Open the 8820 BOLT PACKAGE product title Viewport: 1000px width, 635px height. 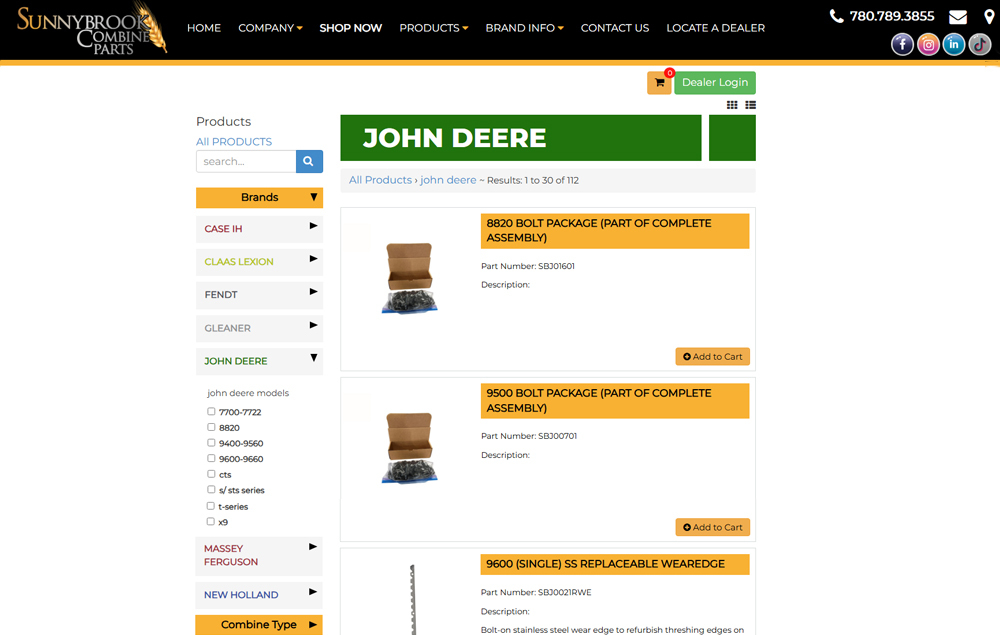[615, 231]
